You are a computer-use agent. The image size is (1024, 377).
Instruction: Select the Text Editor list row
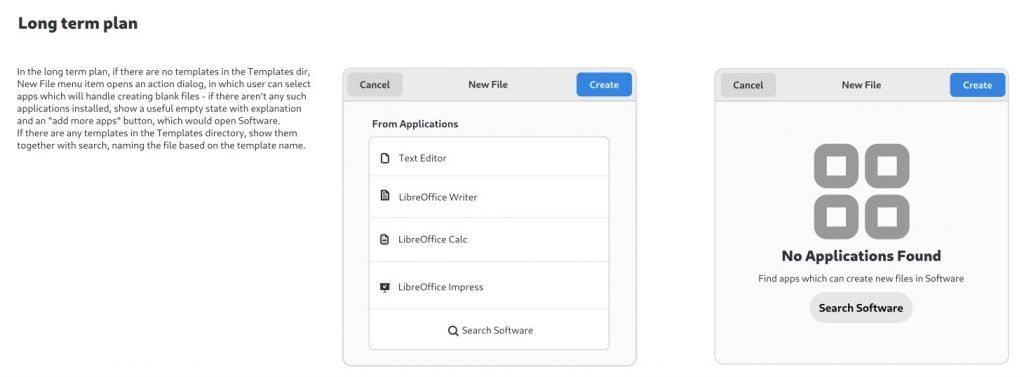point(489,157)
